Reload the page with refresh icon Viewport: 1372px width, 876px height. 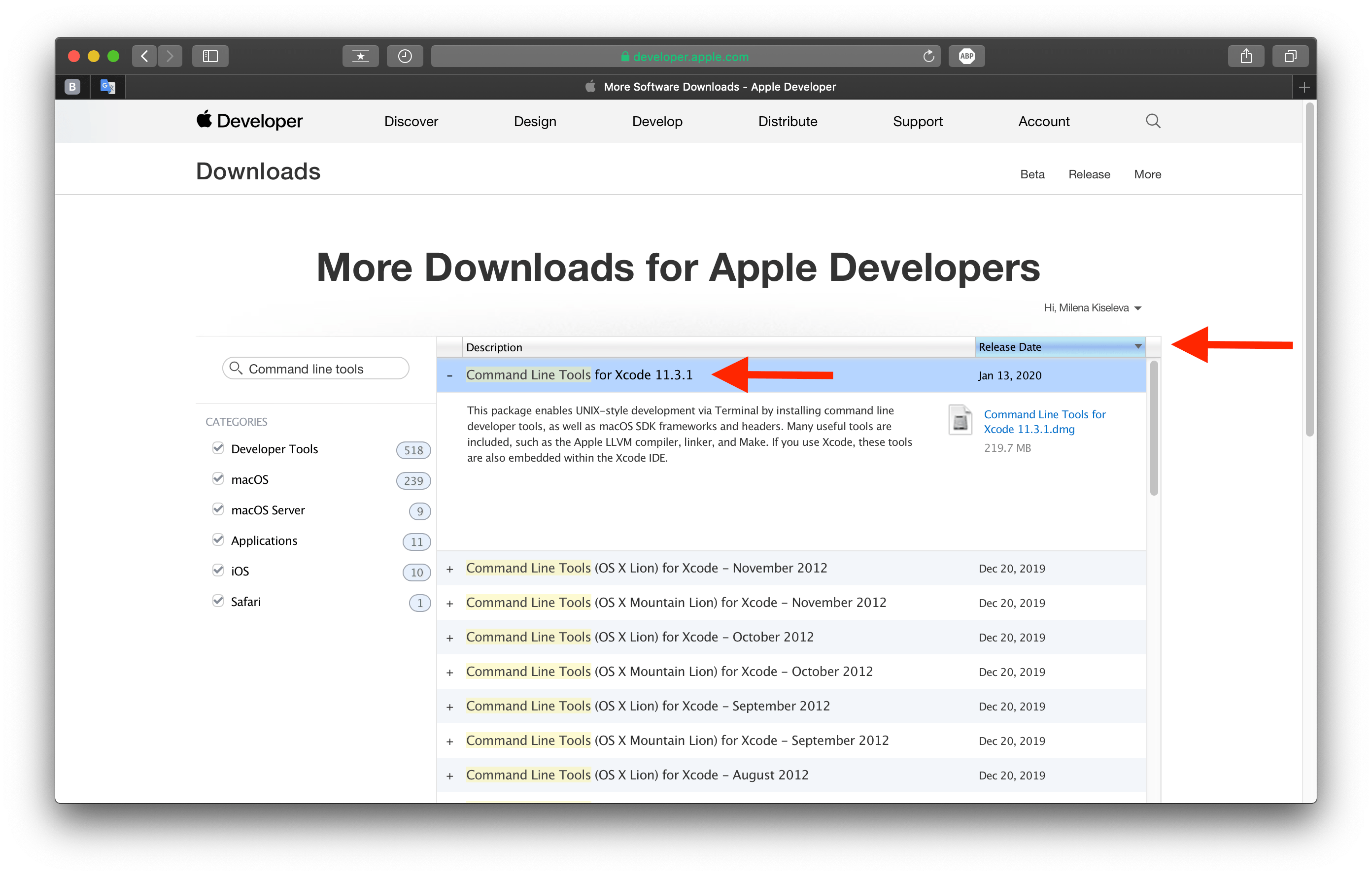click(x=928, y=56)
